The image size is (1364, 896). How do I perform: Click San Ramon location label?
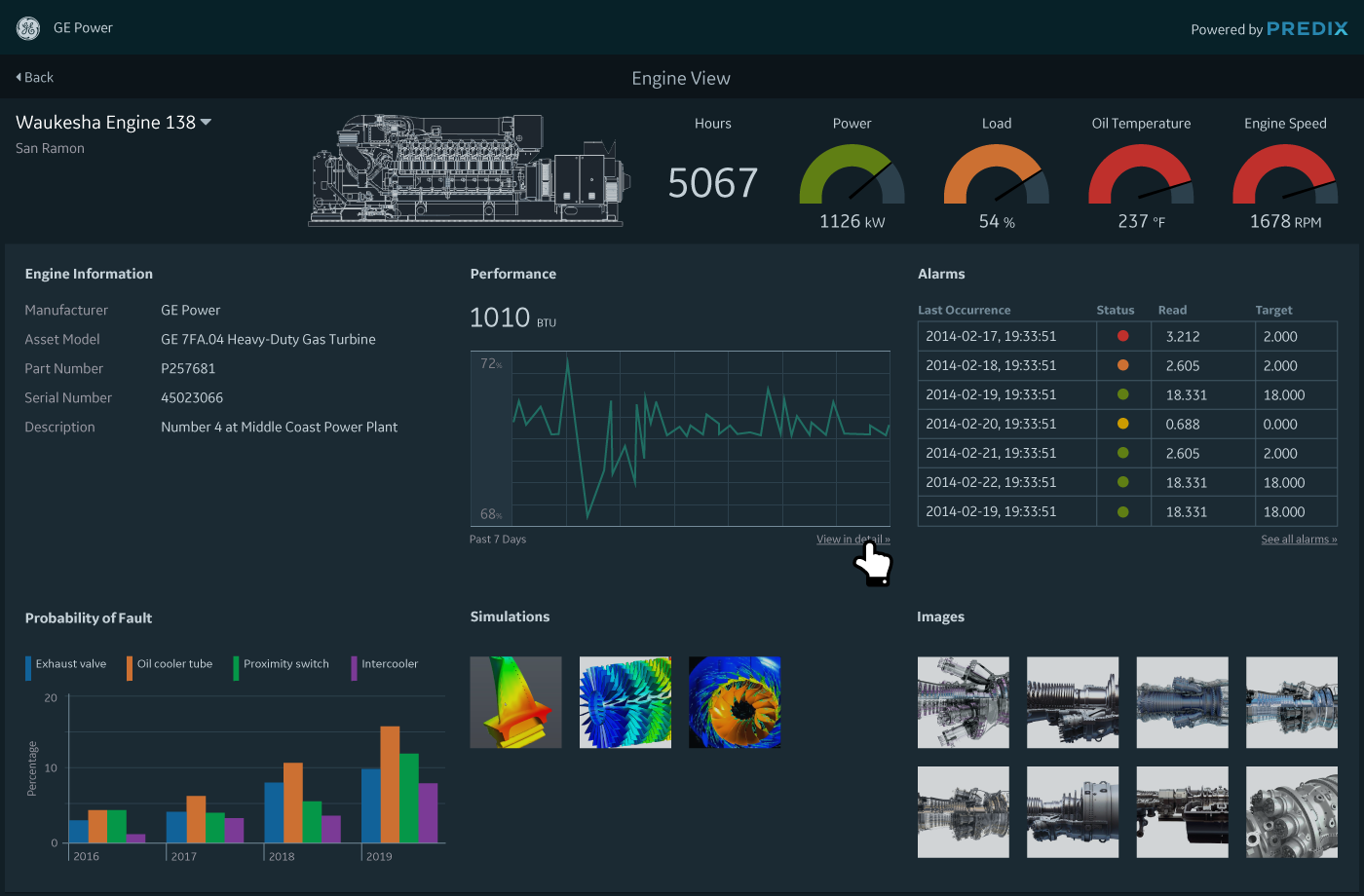(x=50, y=148)
